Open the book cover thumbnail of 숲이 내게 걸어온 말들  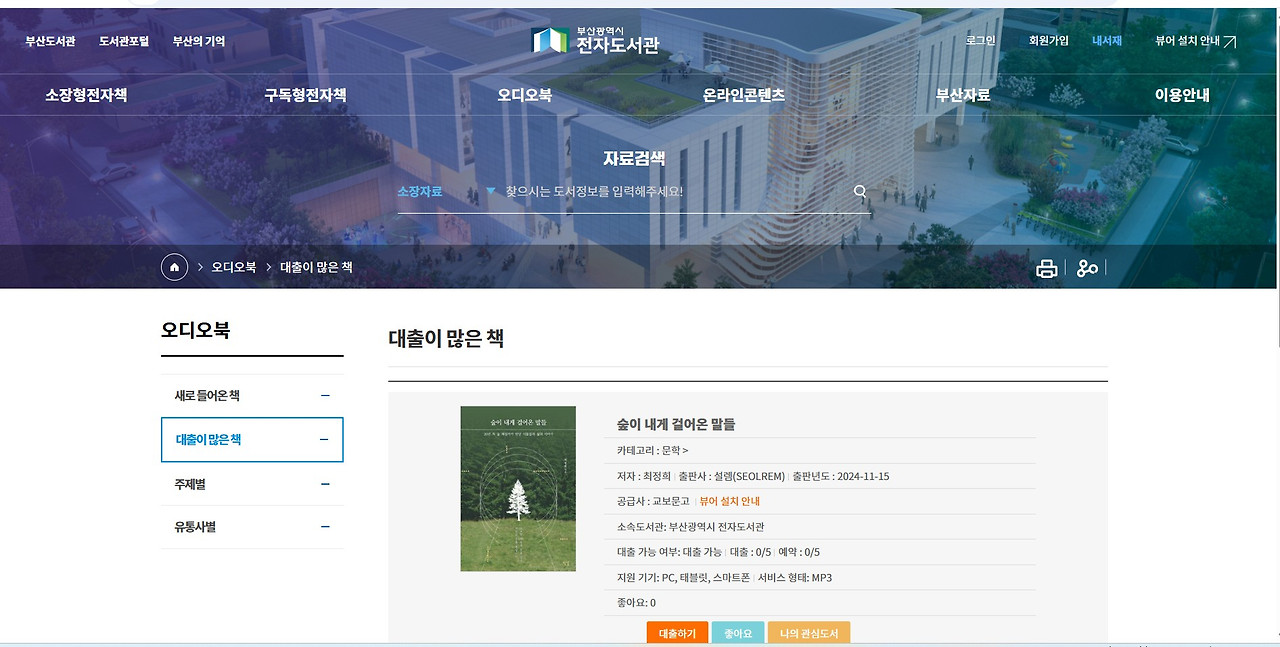pyautogui.click(x=518, y=488)
